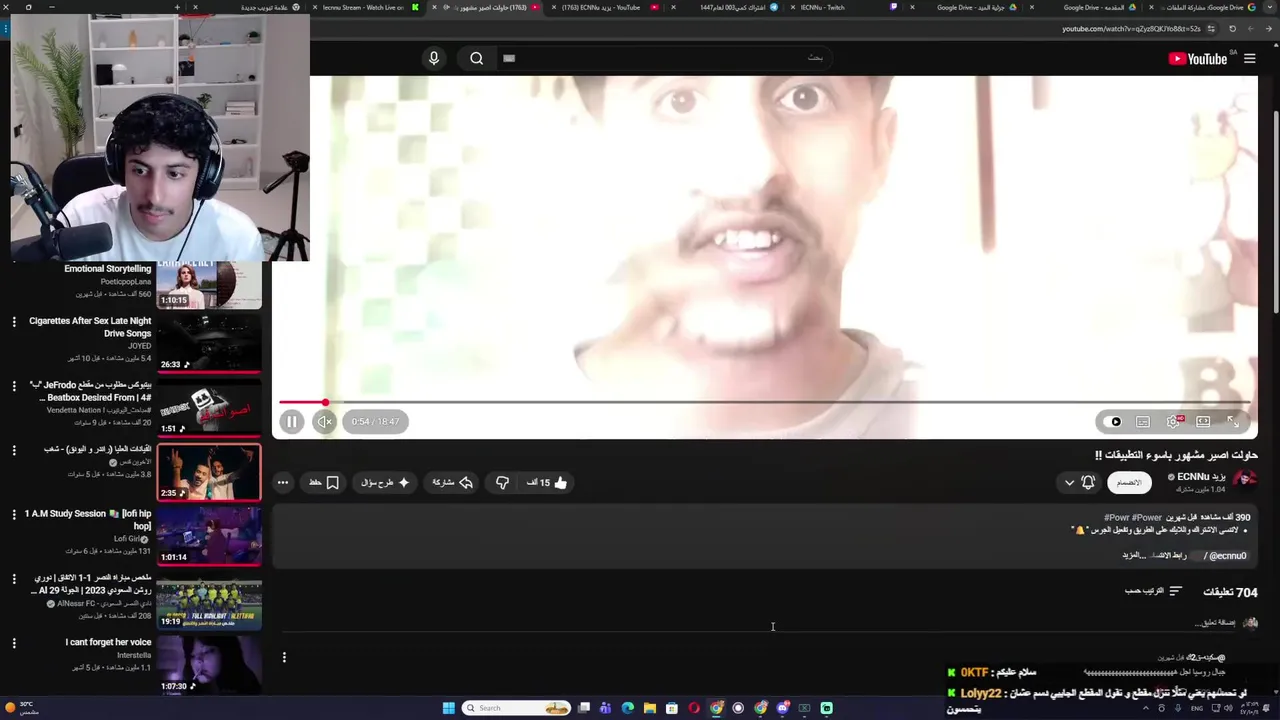The image size is (1280, 720).
Task: Seek using the red video progress bar
Action: tap(765, 402)
